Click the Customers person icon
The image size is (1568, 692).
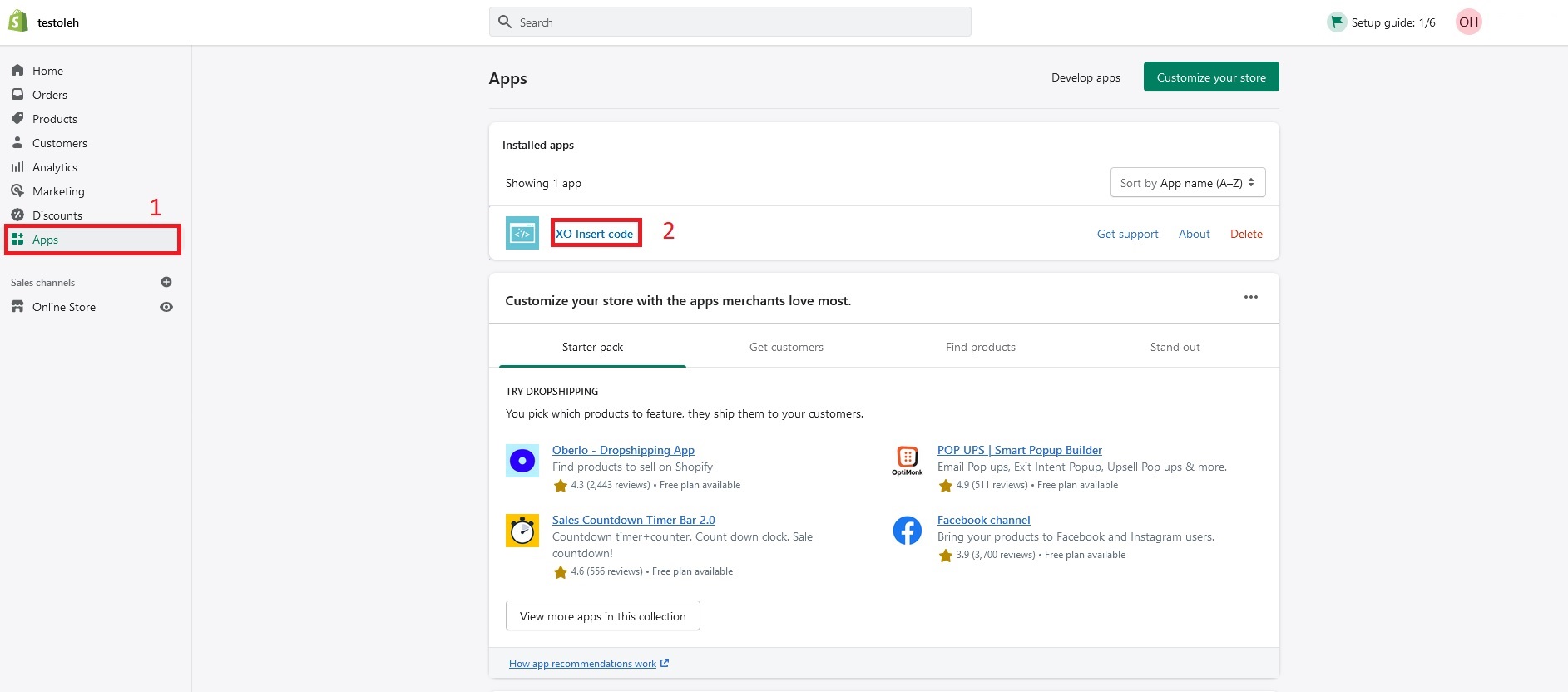click(17, 143)
